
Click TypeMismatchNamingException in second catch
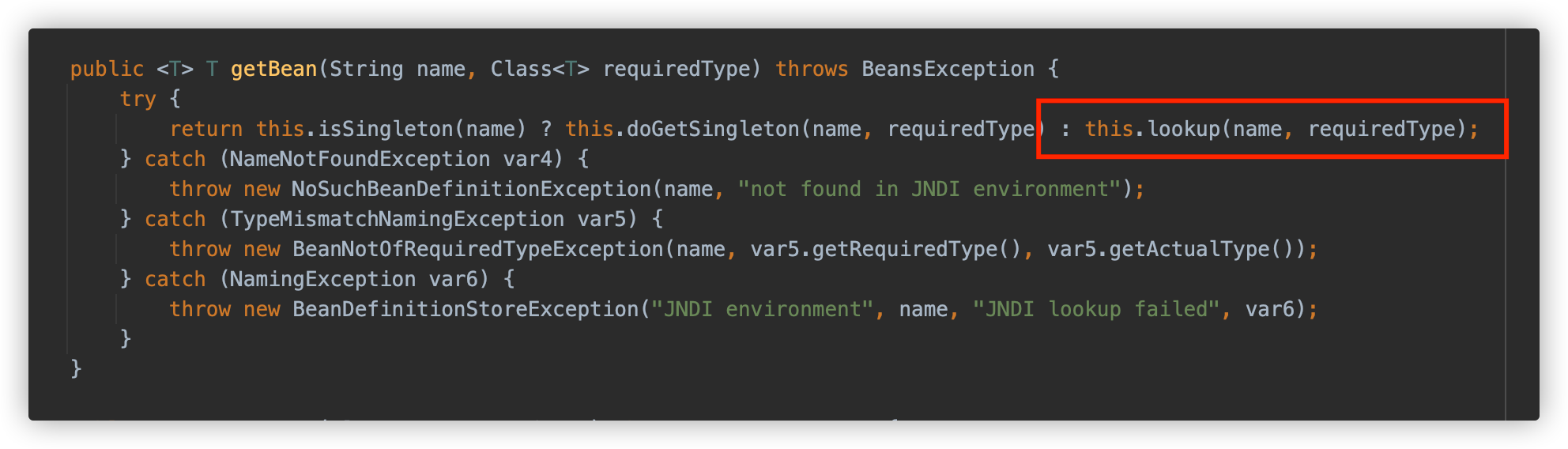(397, 220)
